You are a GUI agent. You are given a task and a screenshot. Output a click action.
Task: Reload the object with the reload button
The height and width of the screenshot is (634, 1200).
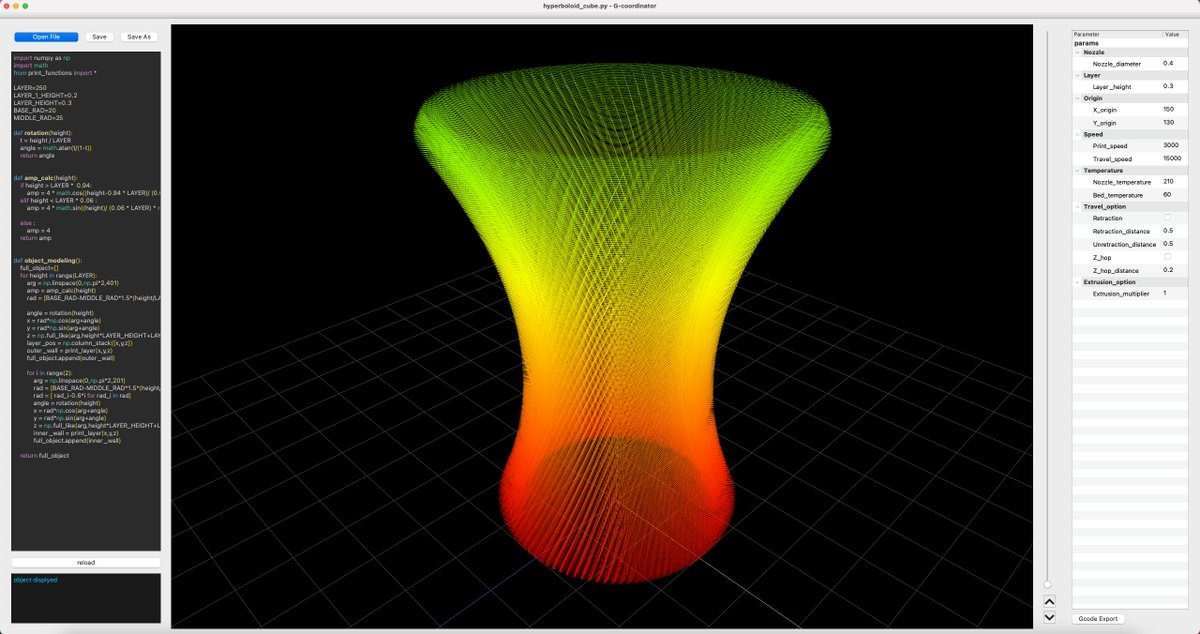point(85,560)
